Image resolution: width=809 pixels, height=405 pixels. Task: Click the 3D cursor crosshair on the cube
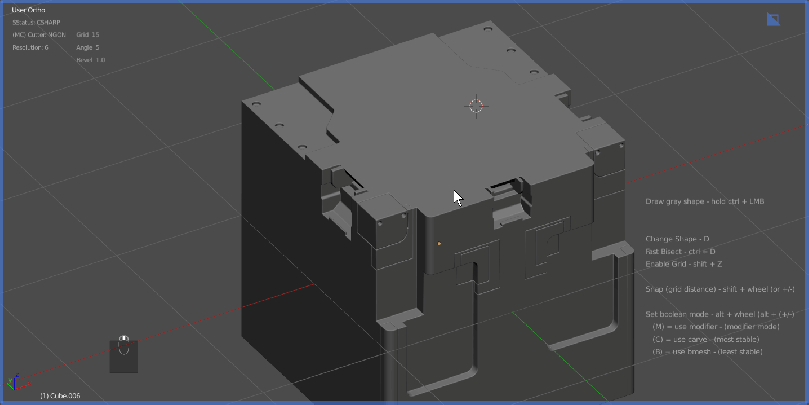point(476,106)
